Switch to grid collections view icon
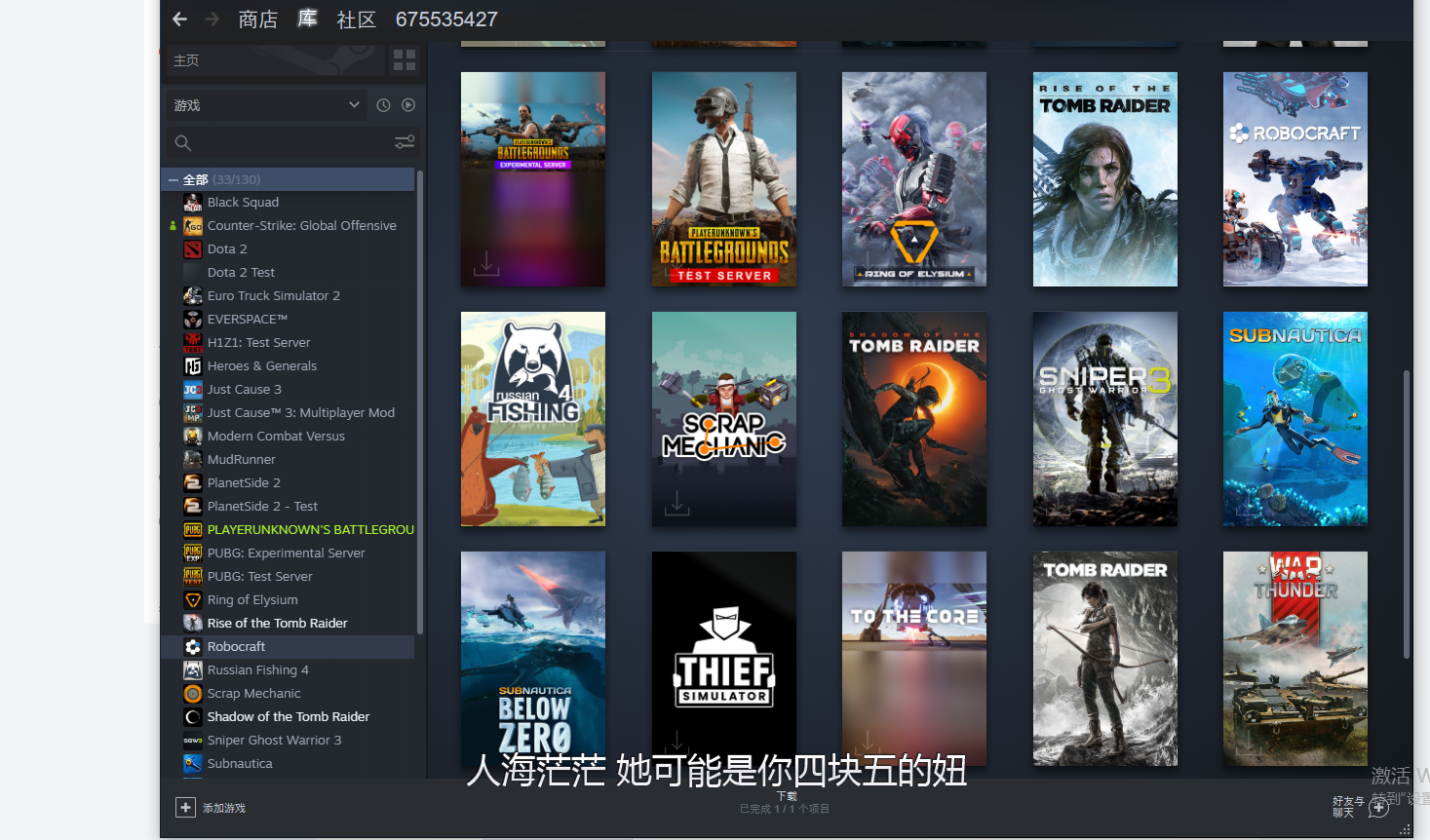This screenshot has width=1430, height=840. pos(405,60)
